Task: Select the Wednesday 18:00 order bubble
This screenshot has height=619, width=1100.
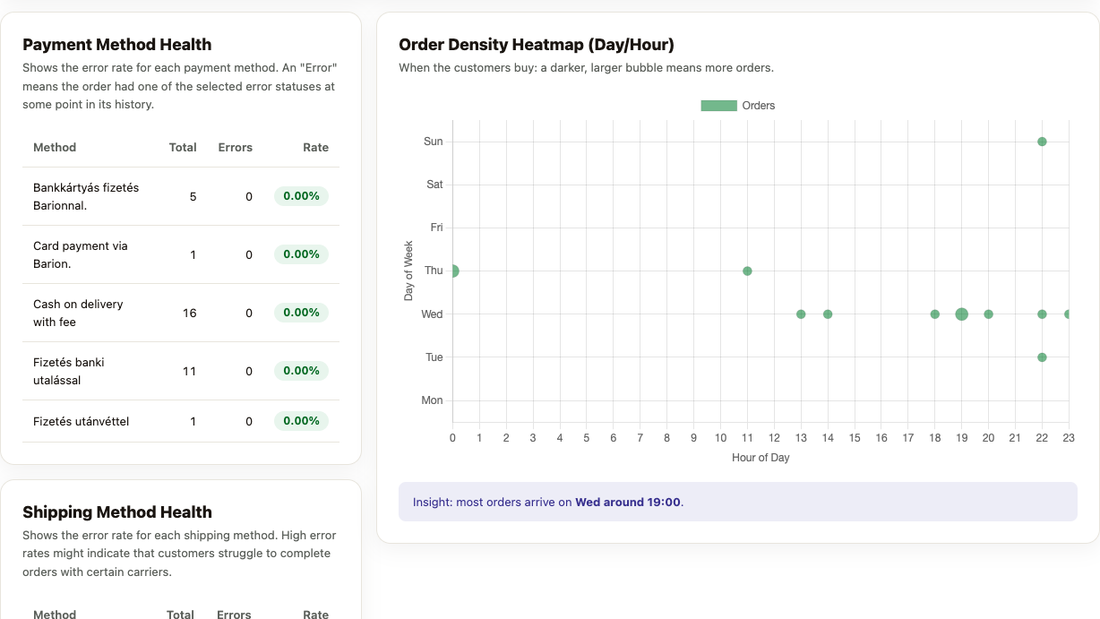Action: coord(934,314)
